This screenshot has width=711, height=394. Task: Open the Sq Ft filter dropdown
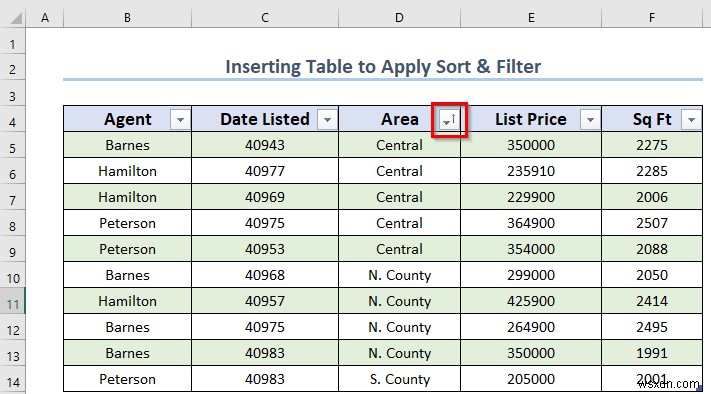(x=692, y=120)
